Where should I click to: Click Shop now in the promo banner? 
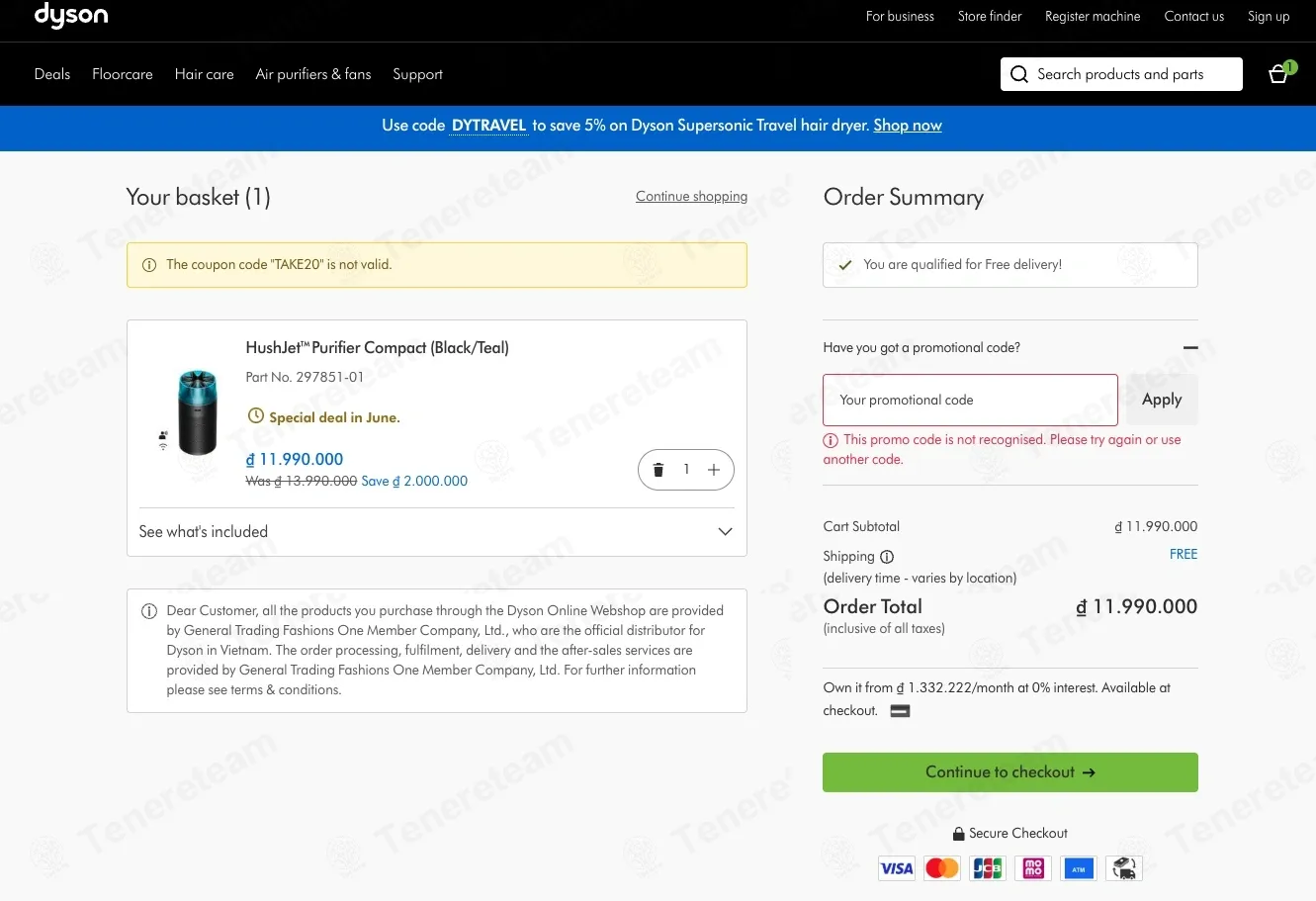tap(908, 126)
